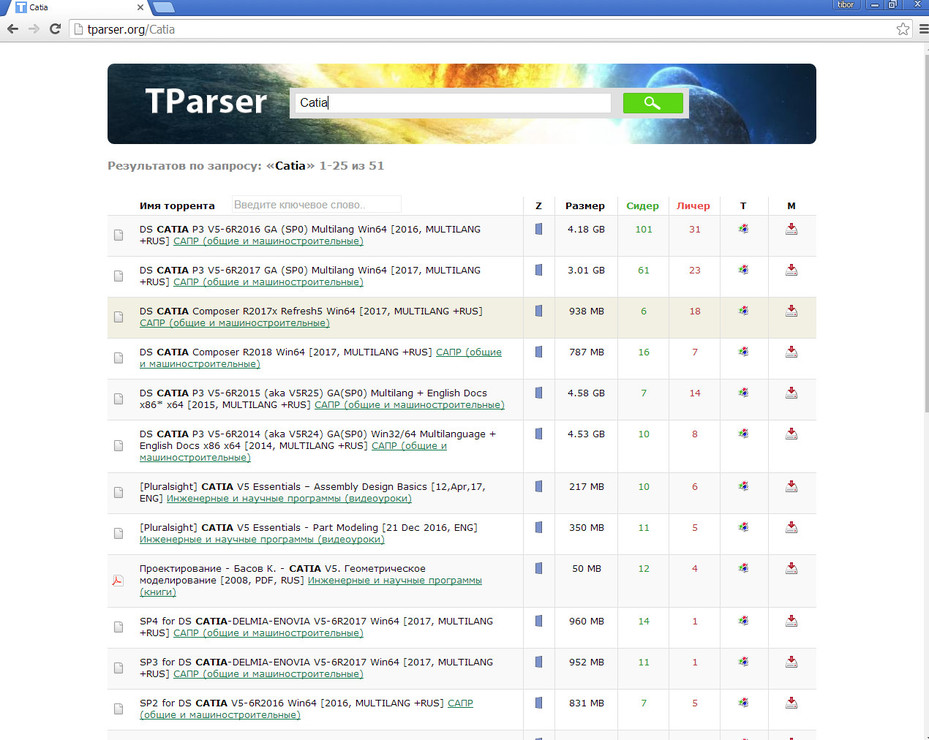929x740 pixels.
Task: Click Z icon for Assembly Design Basics row
Action: [539, 486]
